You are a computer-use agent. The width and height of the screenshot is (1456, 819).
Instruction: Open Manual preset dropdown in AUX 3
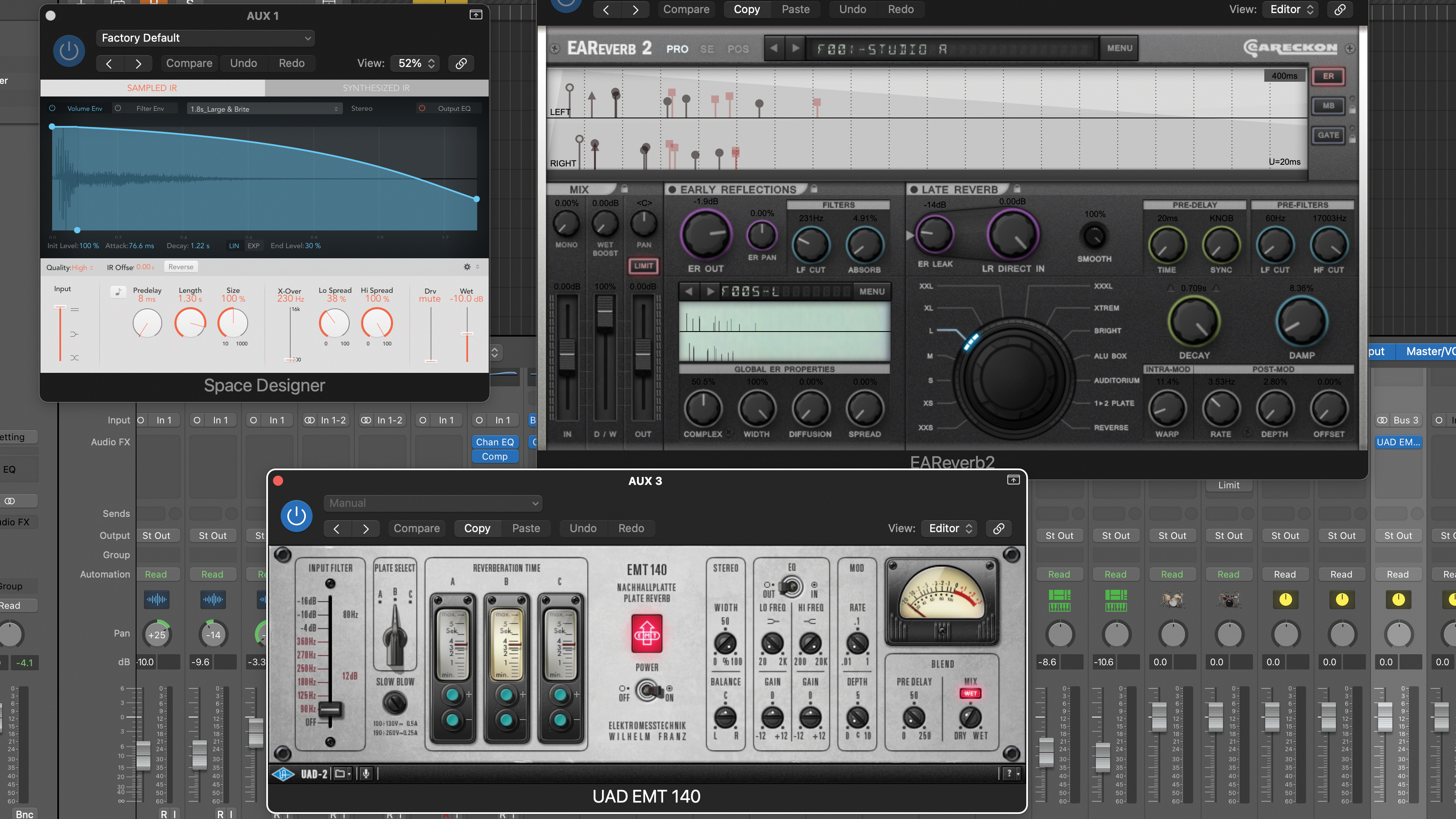click(433, 503)
